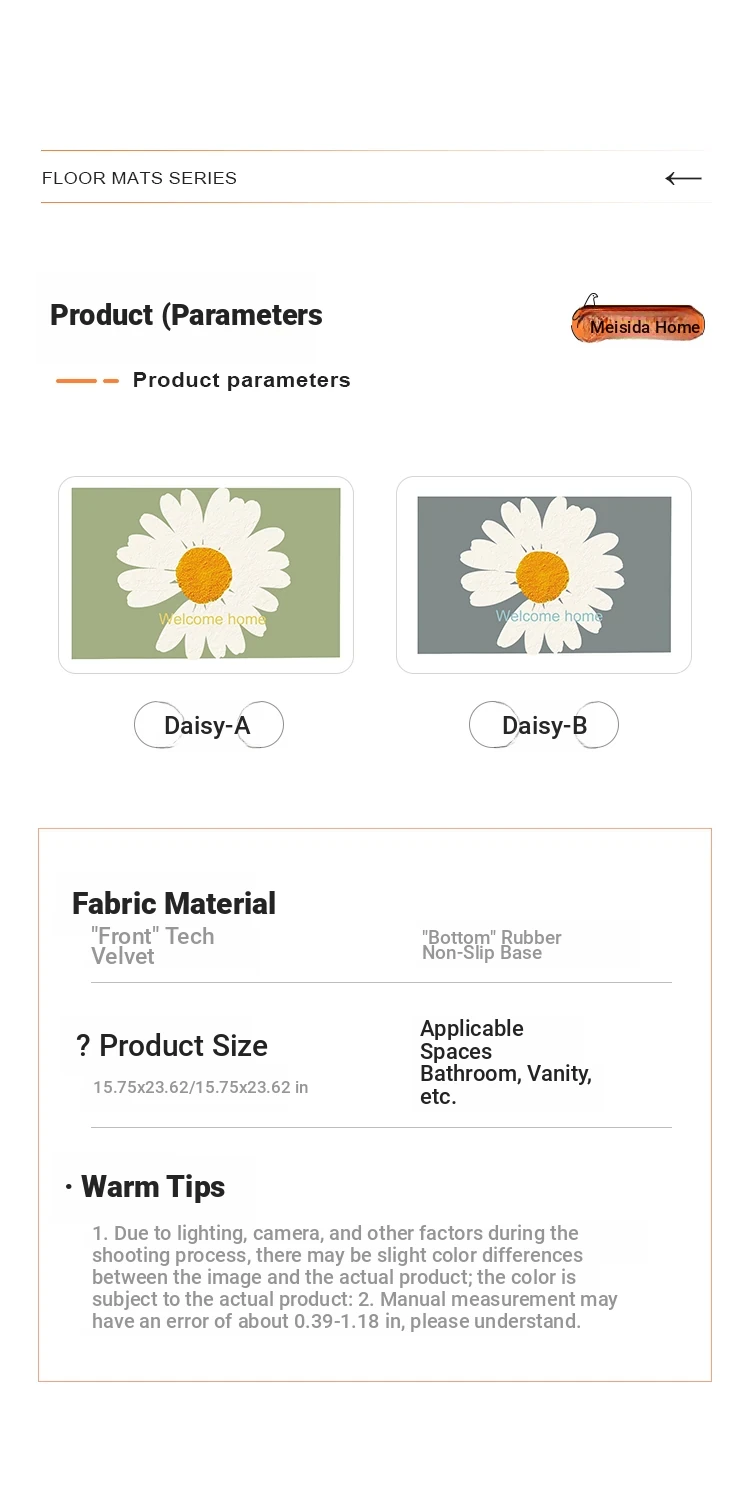Click the Warm Tips heading
750x1495 pixels.
(x=153, y=1187)
